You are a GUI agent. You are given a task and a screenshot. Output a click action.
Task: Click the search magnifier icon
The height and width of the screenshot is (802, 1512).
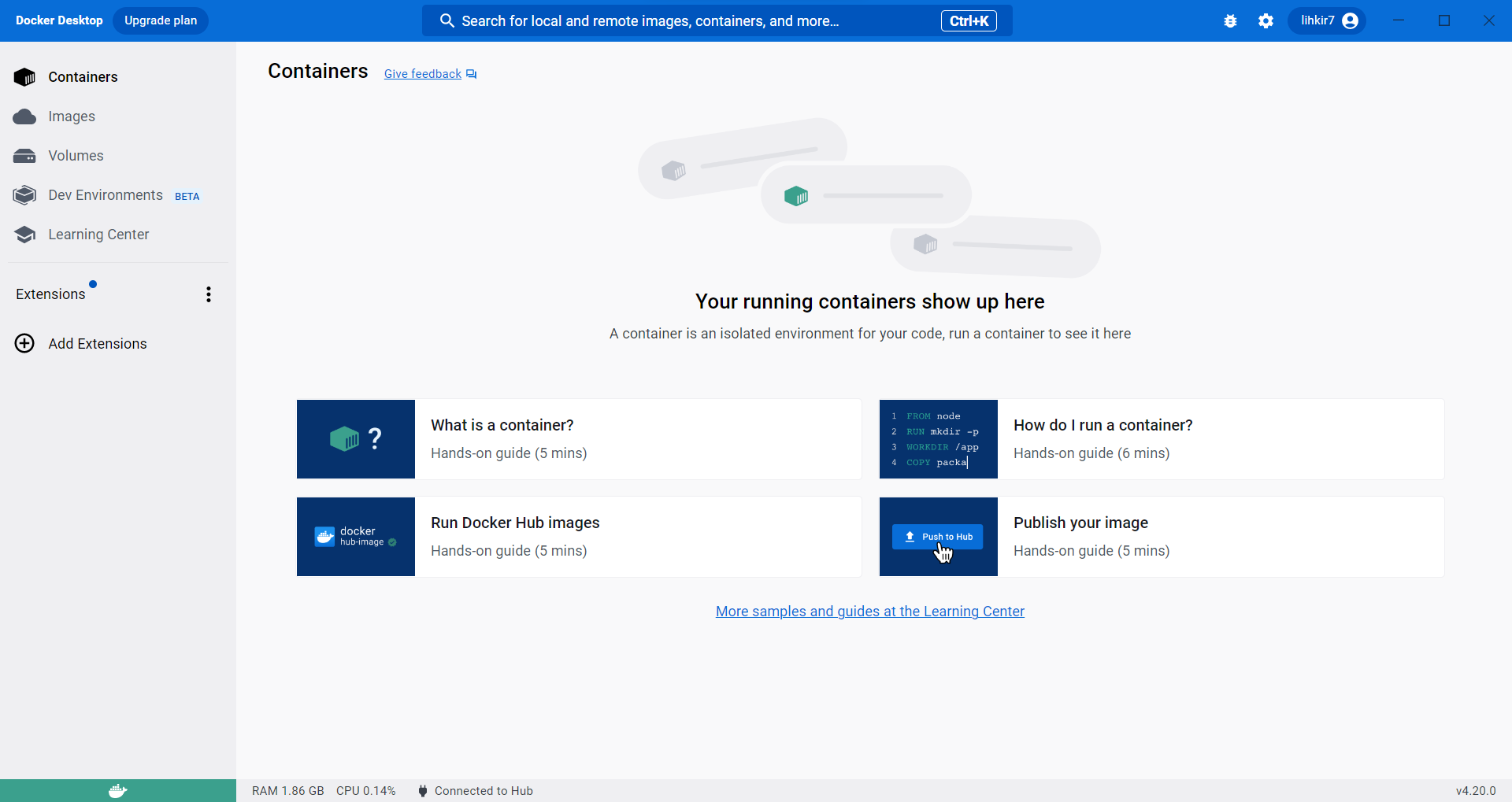coord(447,20)
